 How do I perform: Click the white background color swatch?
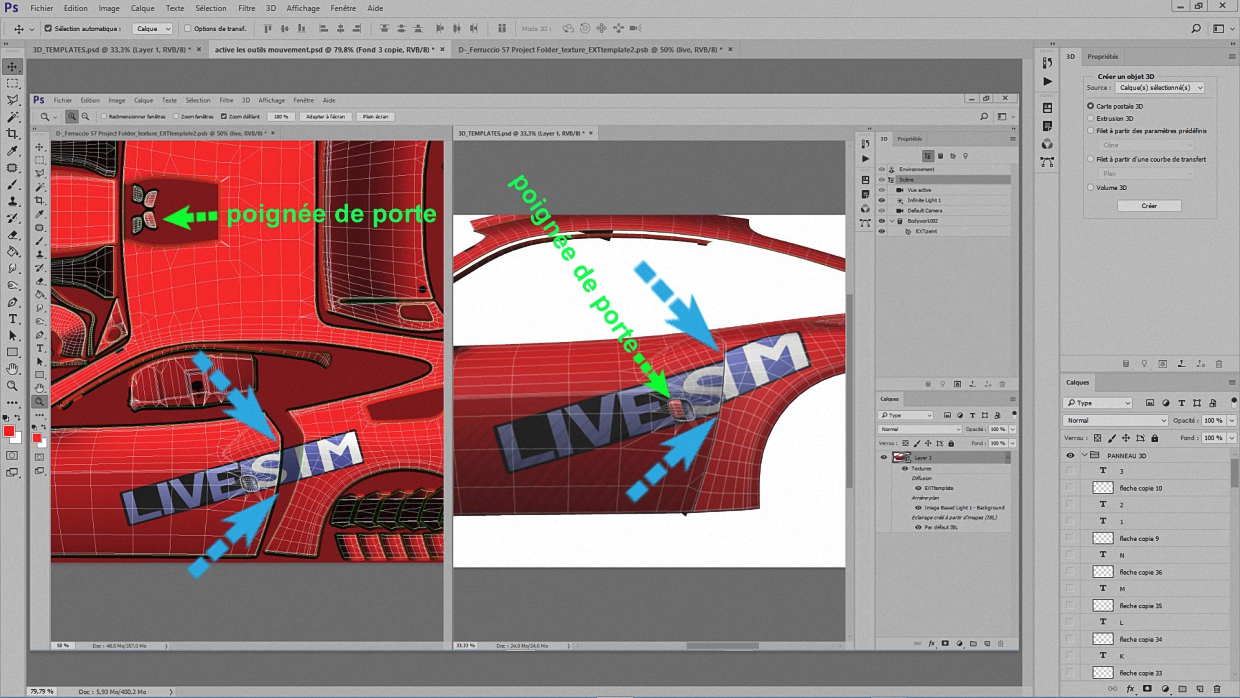(x=15, y=439)
